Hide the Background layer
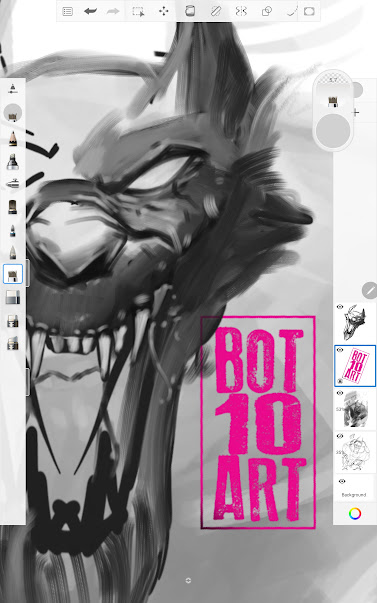This screenshot has width=377, height=603. pyautogui.click(x=342, y=481)
